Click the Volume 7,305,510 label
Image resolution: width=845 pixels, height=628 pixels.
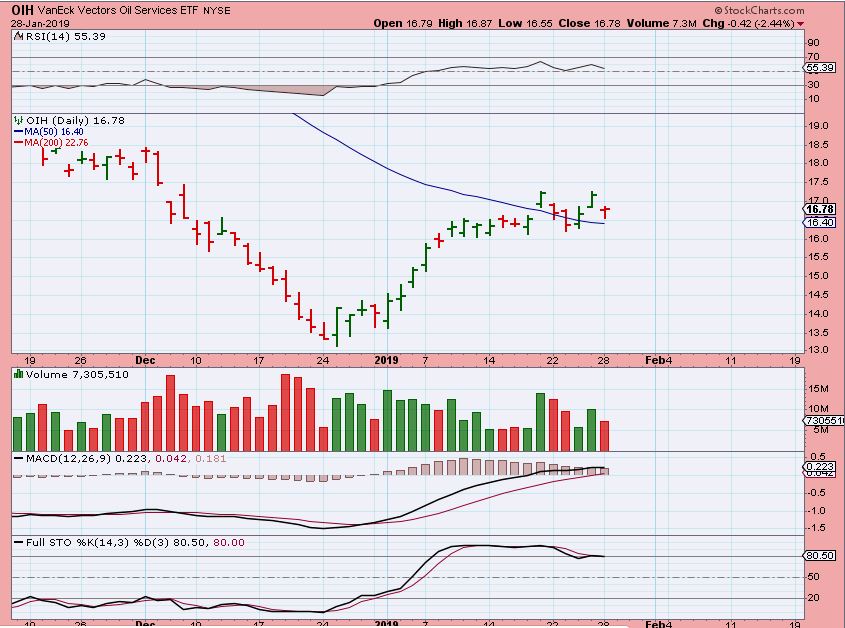click(x=77, y=374)
